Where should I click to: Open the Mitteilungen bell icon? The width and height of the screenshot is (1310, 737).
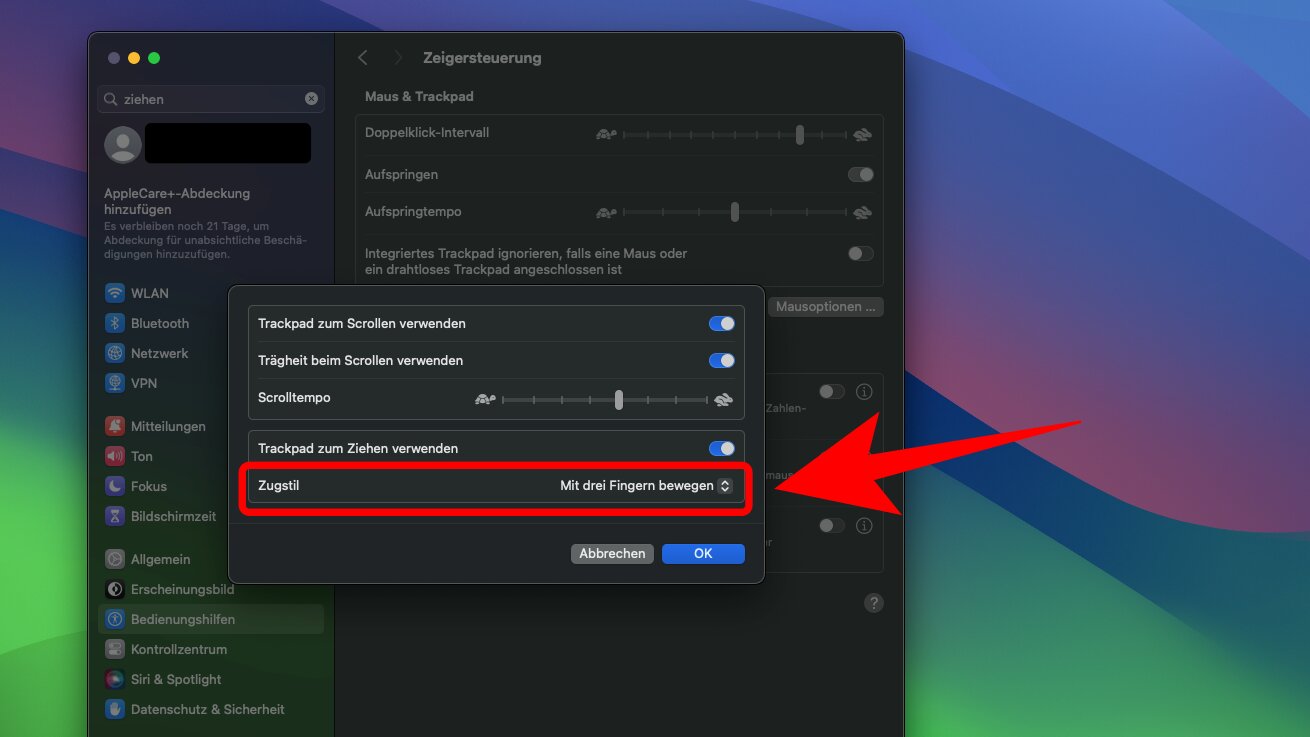(x=115, y=426)
